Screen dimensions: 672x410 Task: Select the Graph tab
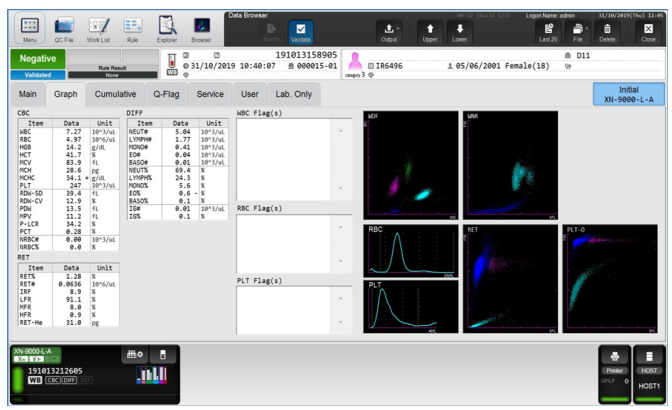pos(66,94)
